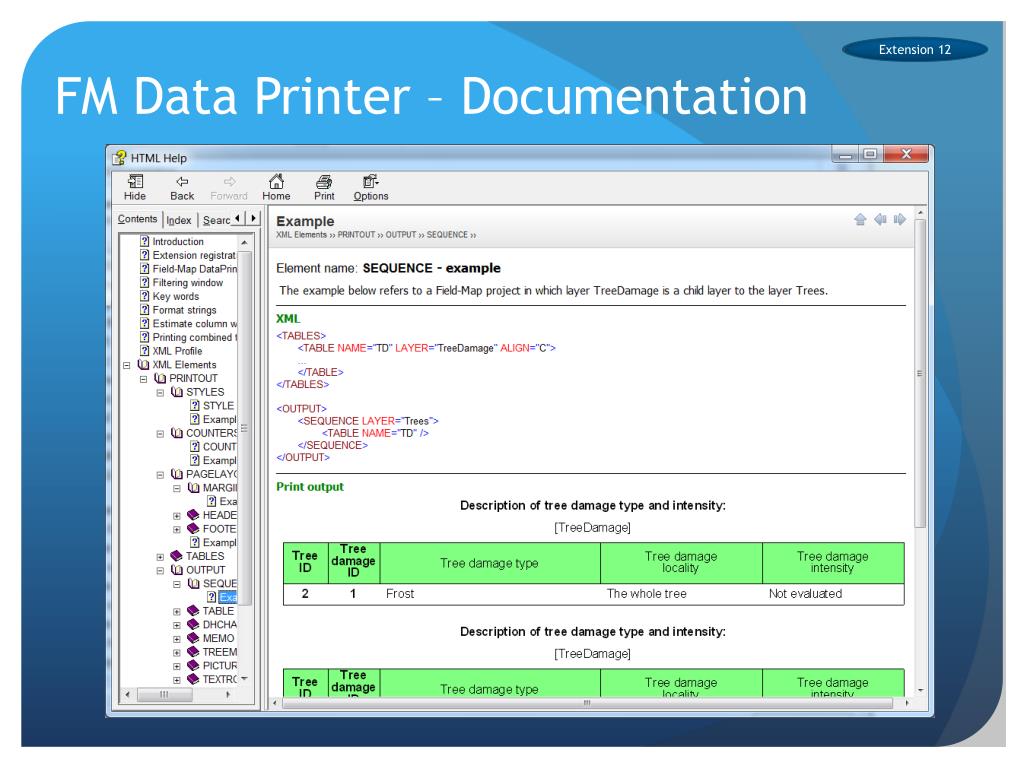Click the contents tree vertical scrollbar thumb
This screenshot has width=1024, height=768.
click(x=244, y=428)
